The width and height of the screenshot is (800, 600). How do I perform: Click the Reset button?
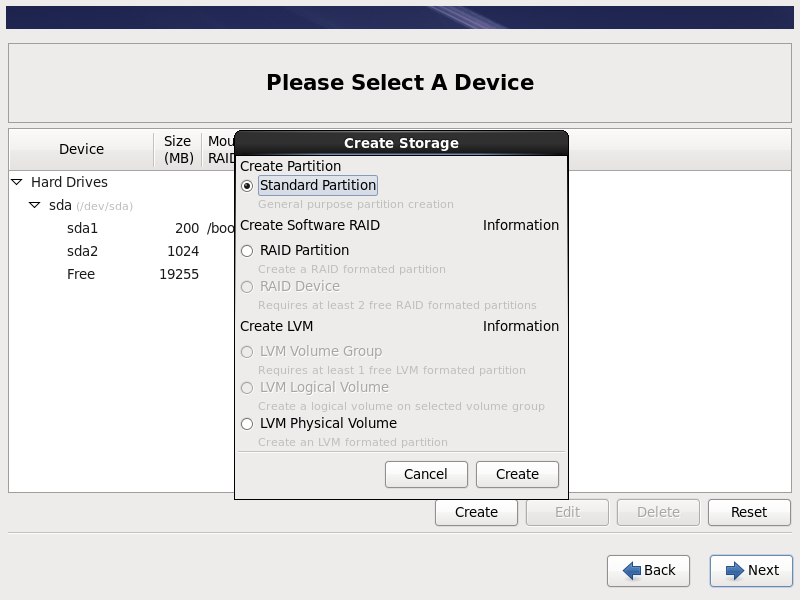tap(748, 512)
